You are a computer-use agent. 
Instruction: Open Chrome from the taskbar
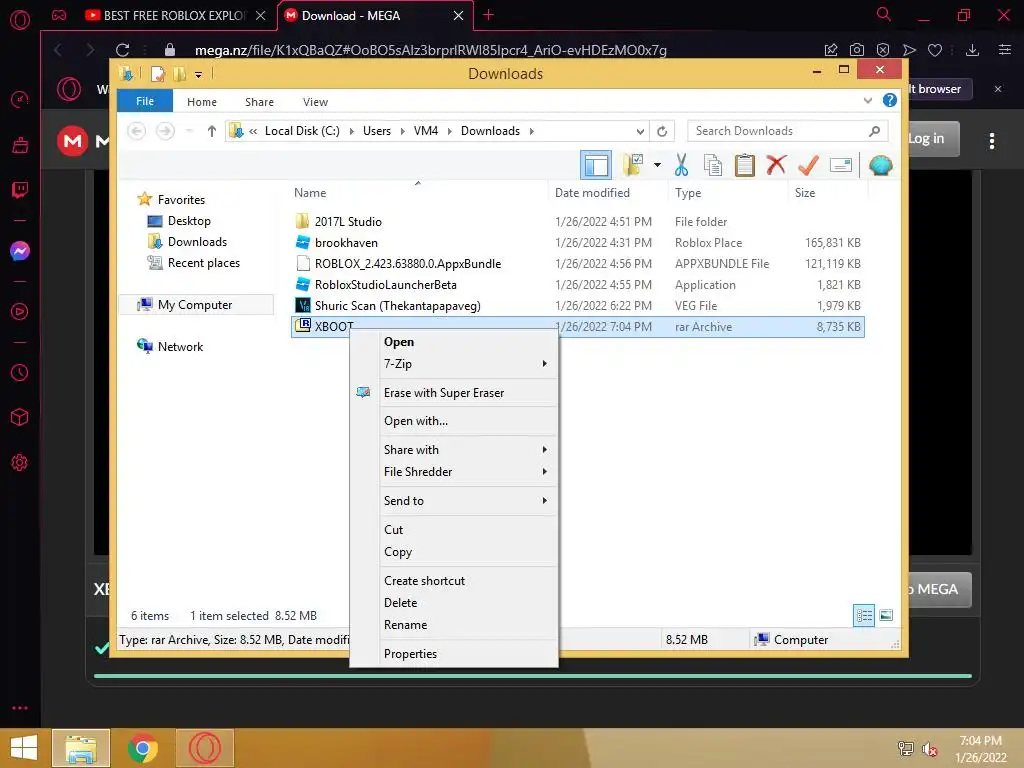pyautogui.click(x=142, y=748)
